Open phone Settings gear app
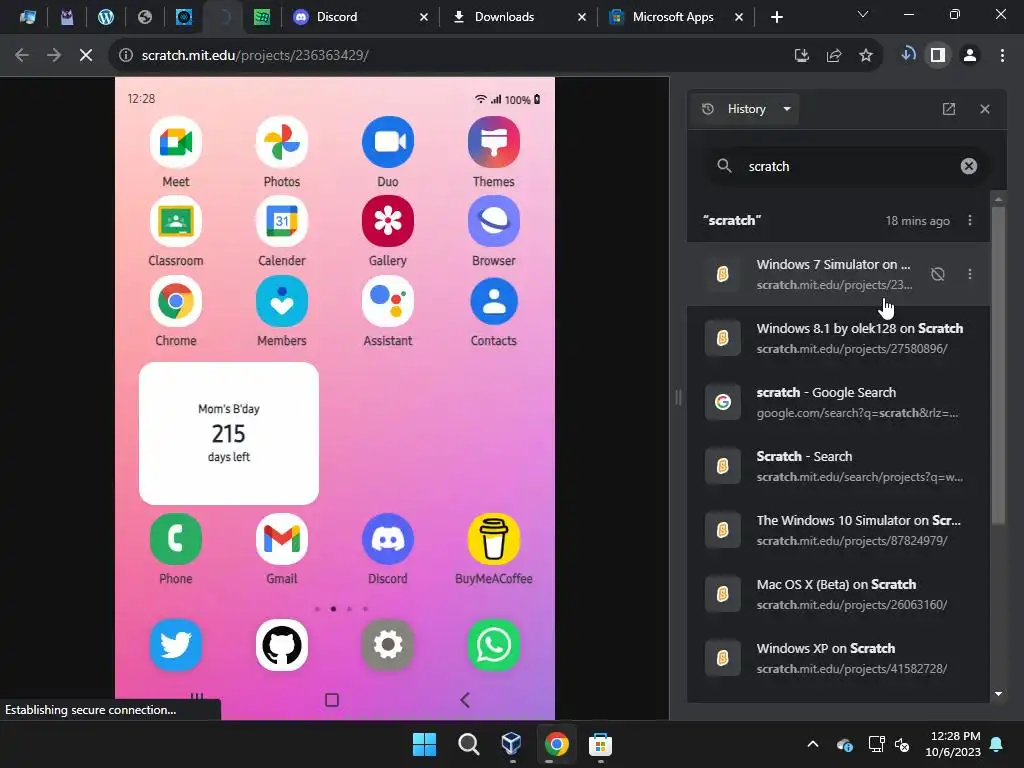The height and width of the screenshot is (768, 1024). (388, 645)
